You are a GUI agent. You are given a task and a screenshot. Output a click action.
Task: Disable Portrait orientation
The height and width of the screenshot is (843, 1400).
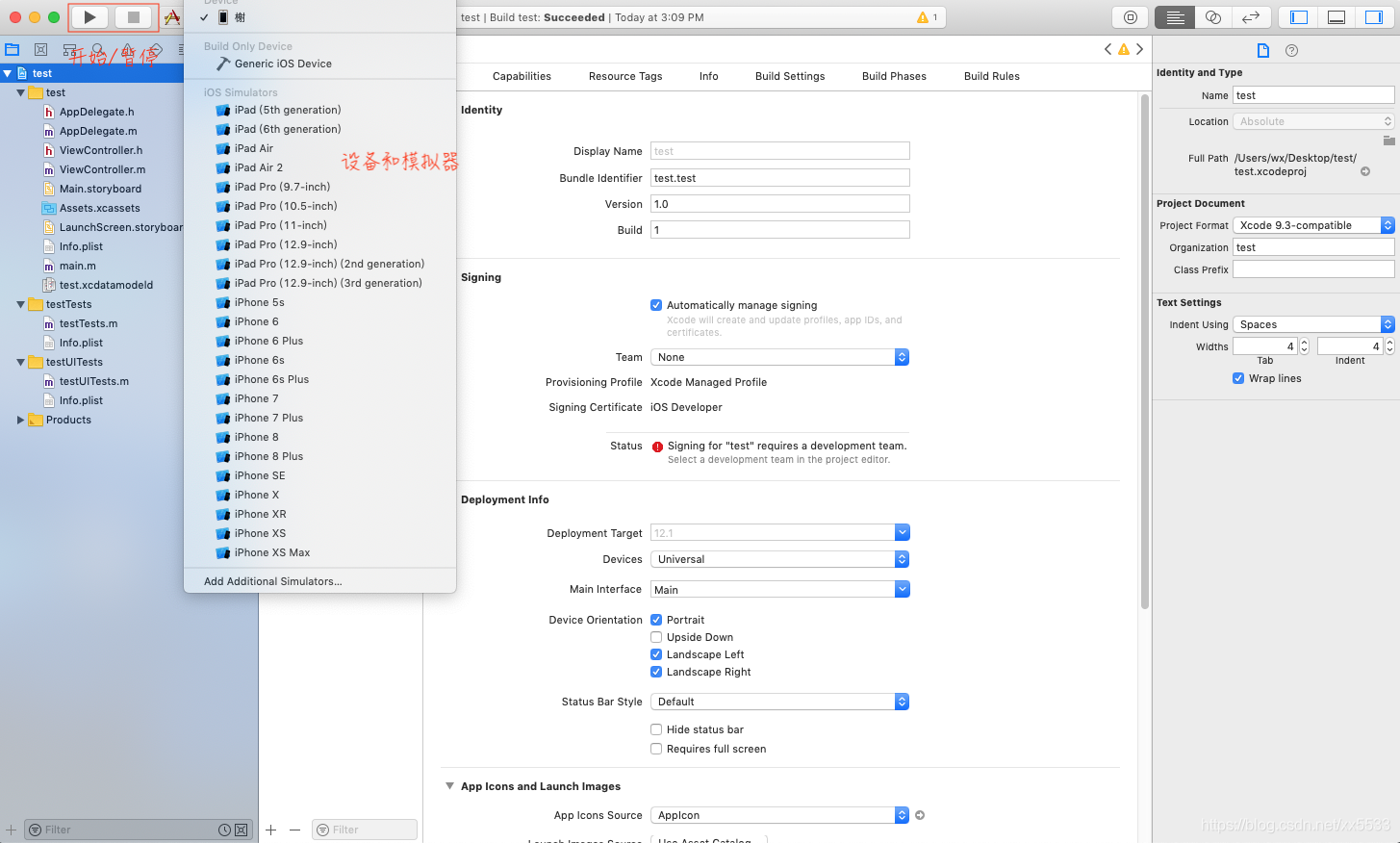(x=656, y=620)
